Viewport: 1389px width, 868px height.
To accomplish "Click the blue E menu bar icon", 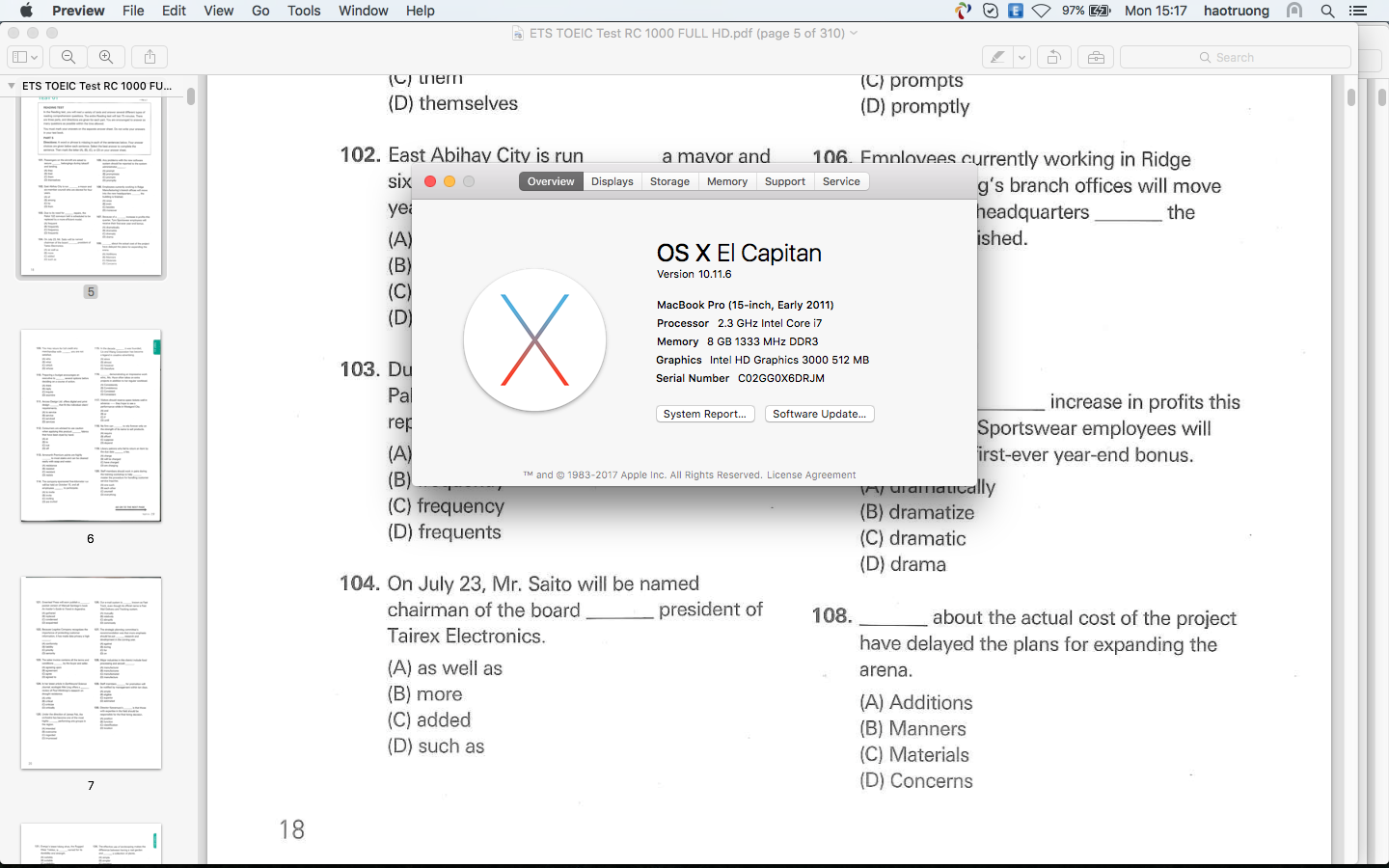I will (x=1016, y=11).
